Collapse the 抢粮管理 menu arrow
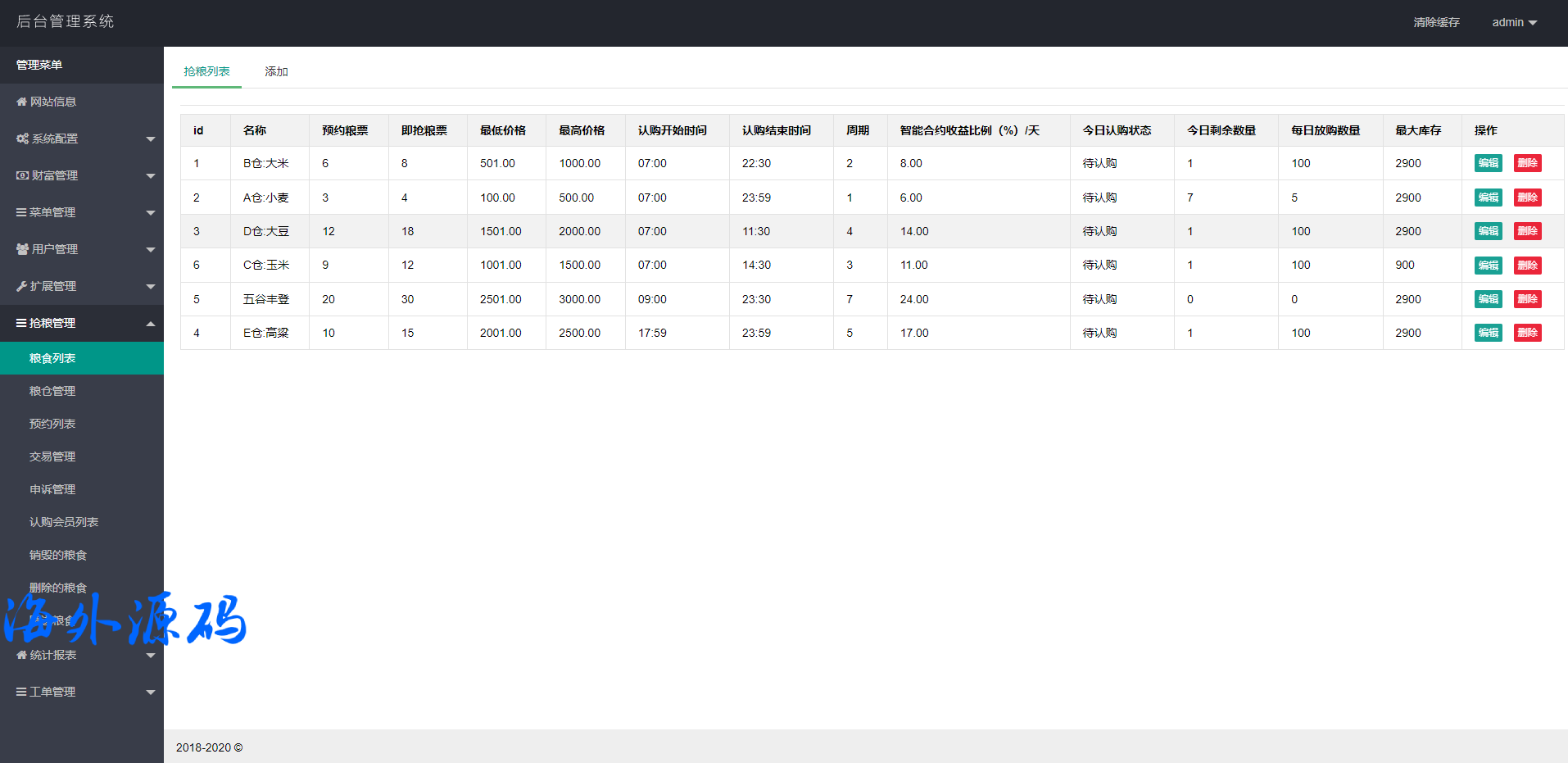This screenshot has width=1568, height=763. pos(151,324)
